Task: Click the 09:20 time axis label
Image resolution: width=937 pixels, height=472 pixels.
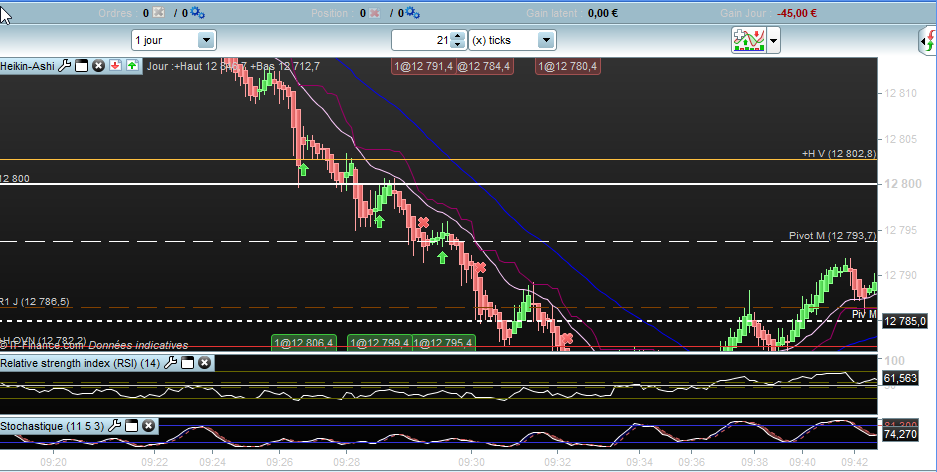Action: pyautogui.click(x=53, y=462)
